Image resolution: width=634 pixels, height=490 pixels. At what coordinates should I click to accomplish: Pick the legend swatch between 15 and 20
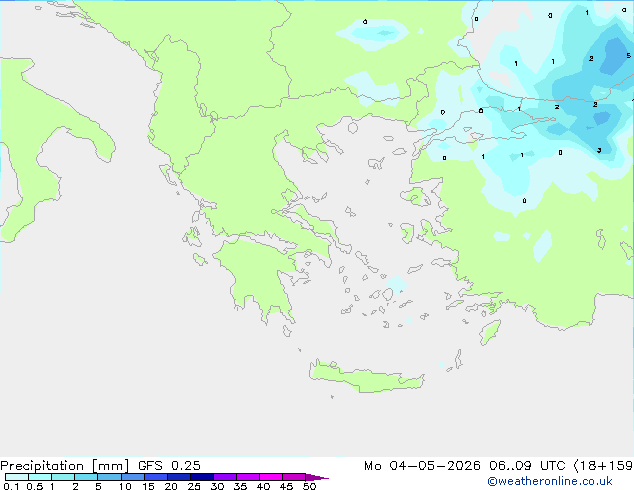(155, 477)
